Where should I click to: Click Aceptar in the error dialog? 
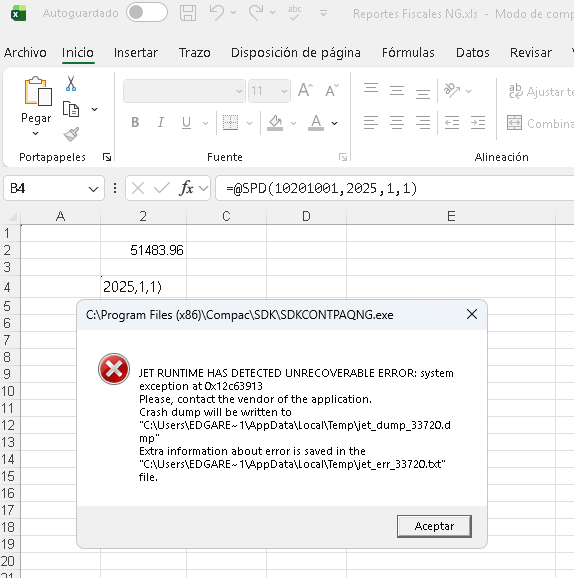(x=434, y=526)
